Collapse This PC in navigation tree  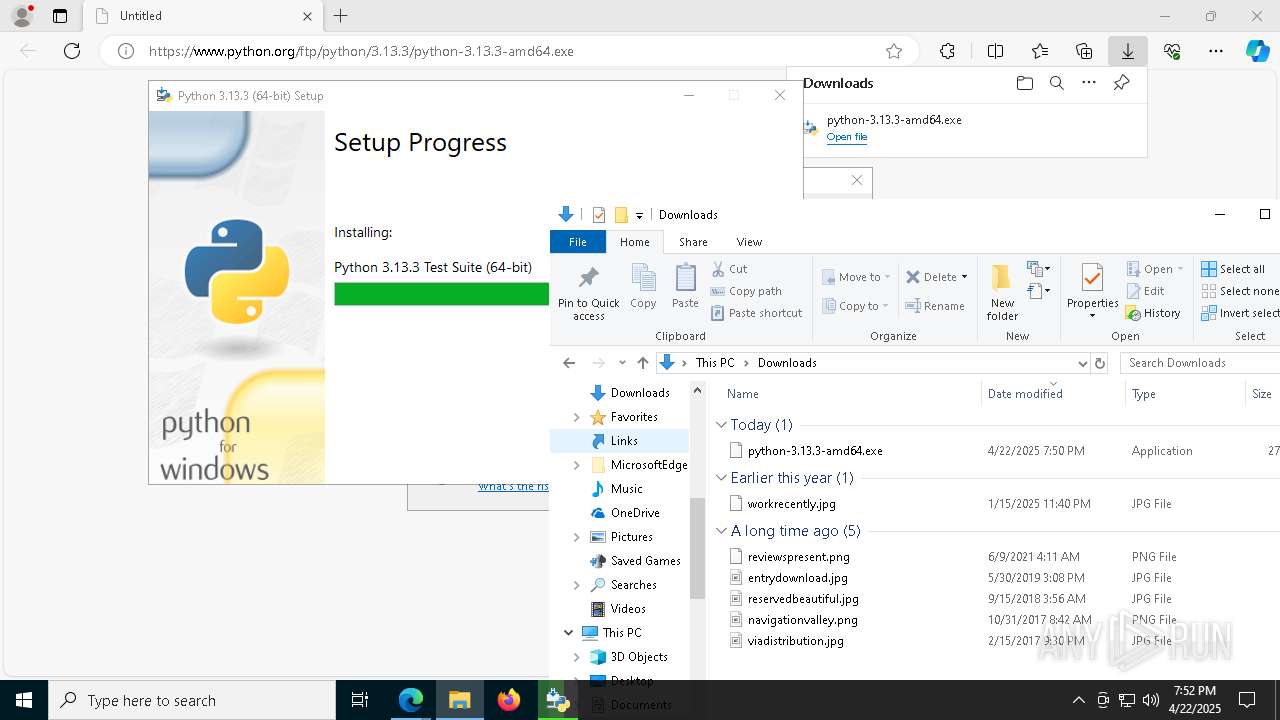tap(568, 633)
